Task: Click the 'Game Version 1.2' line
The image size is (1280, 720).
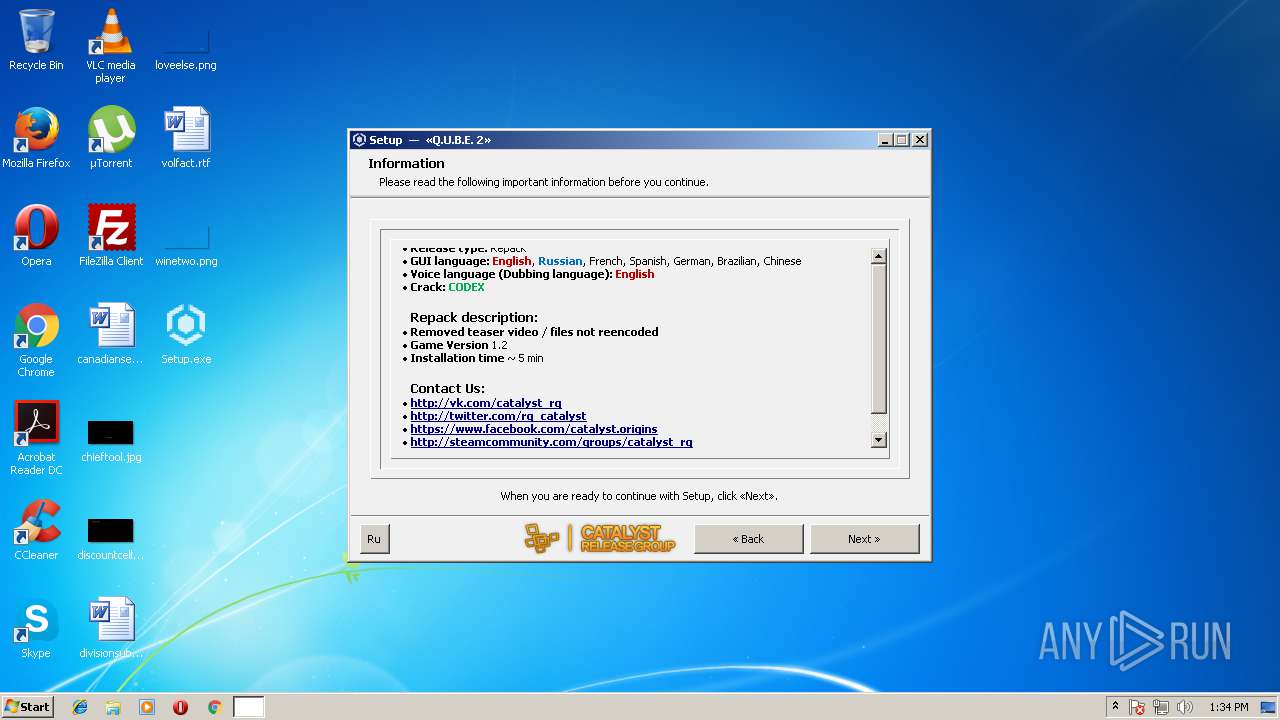Action: 458,345
